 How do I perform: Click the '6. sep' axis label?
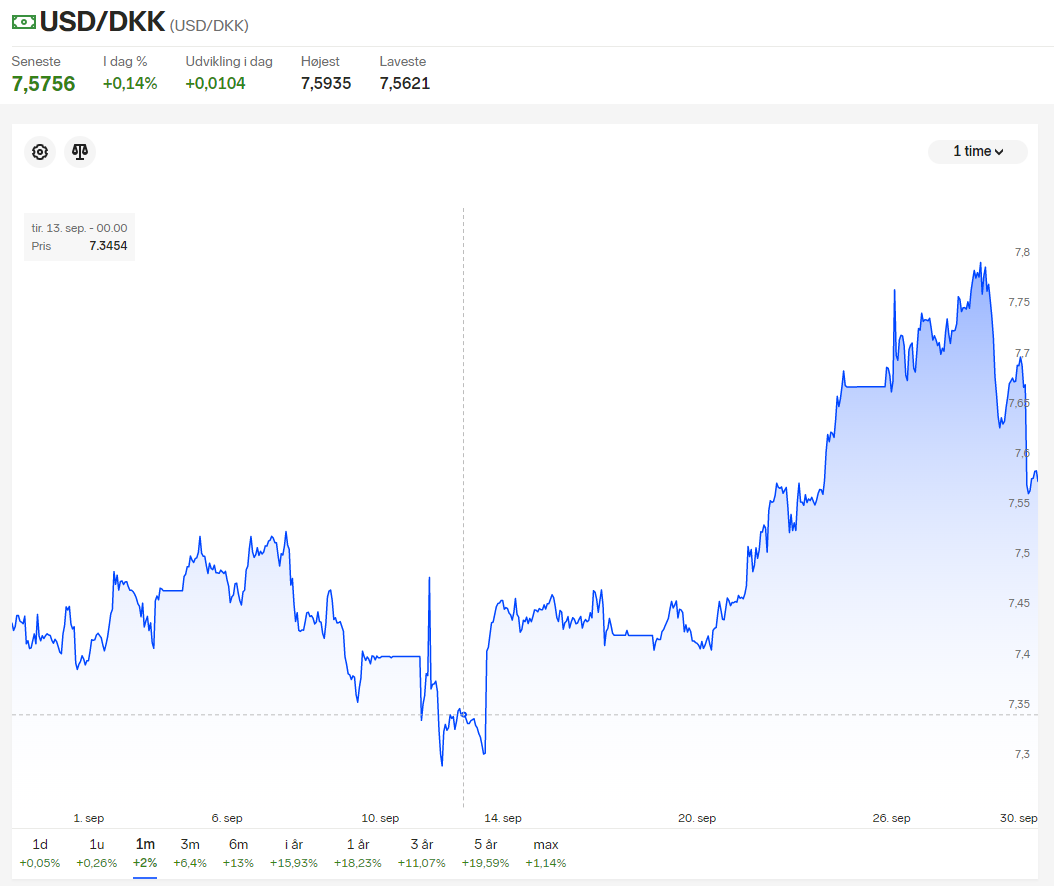pos(227,818)
